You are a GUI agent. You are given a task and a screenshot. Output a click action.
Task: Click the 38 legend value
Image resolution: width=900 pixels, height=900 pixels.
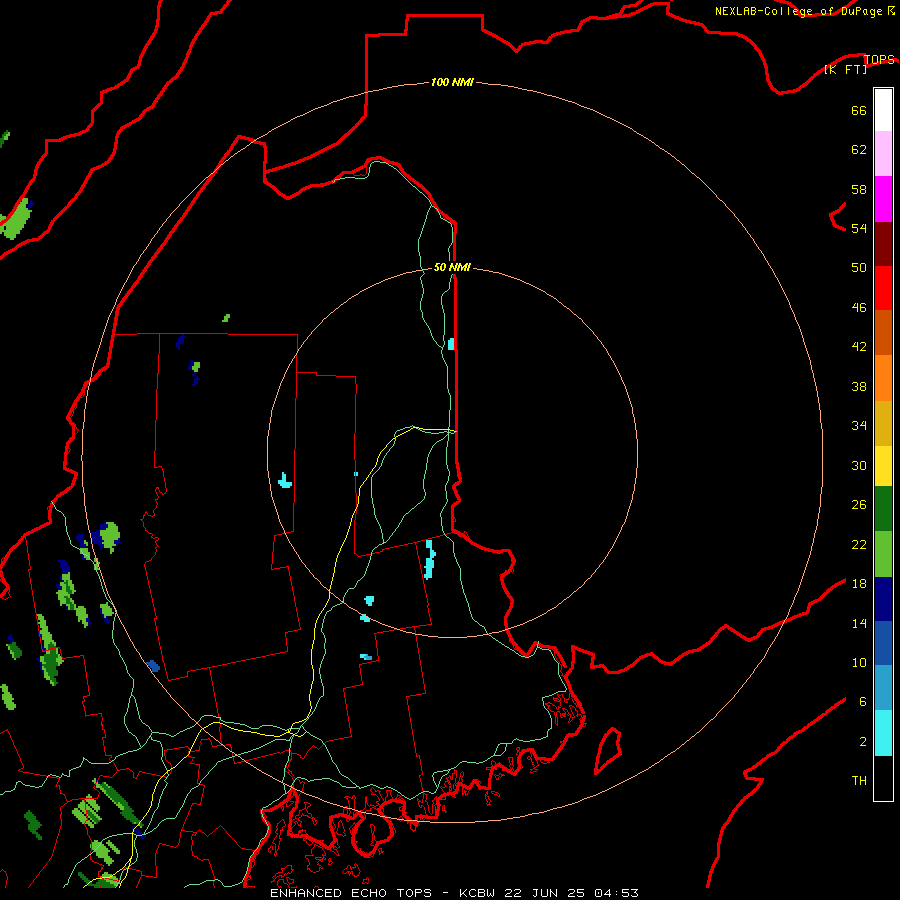[859, 387]
